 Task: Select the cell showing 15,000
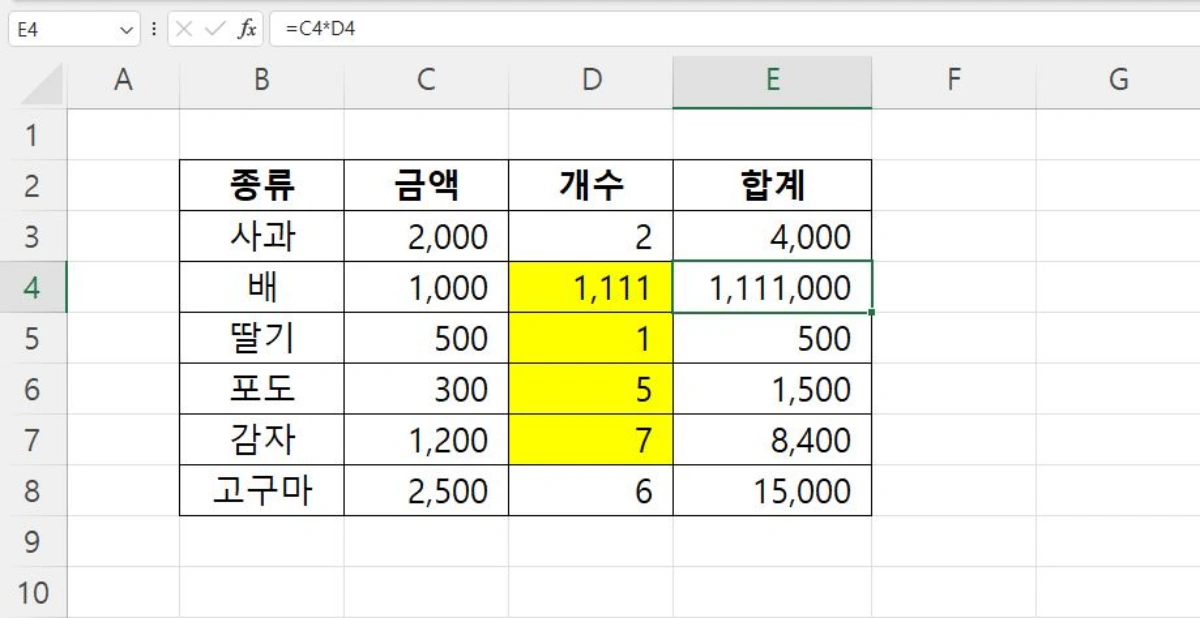point(773,491)
